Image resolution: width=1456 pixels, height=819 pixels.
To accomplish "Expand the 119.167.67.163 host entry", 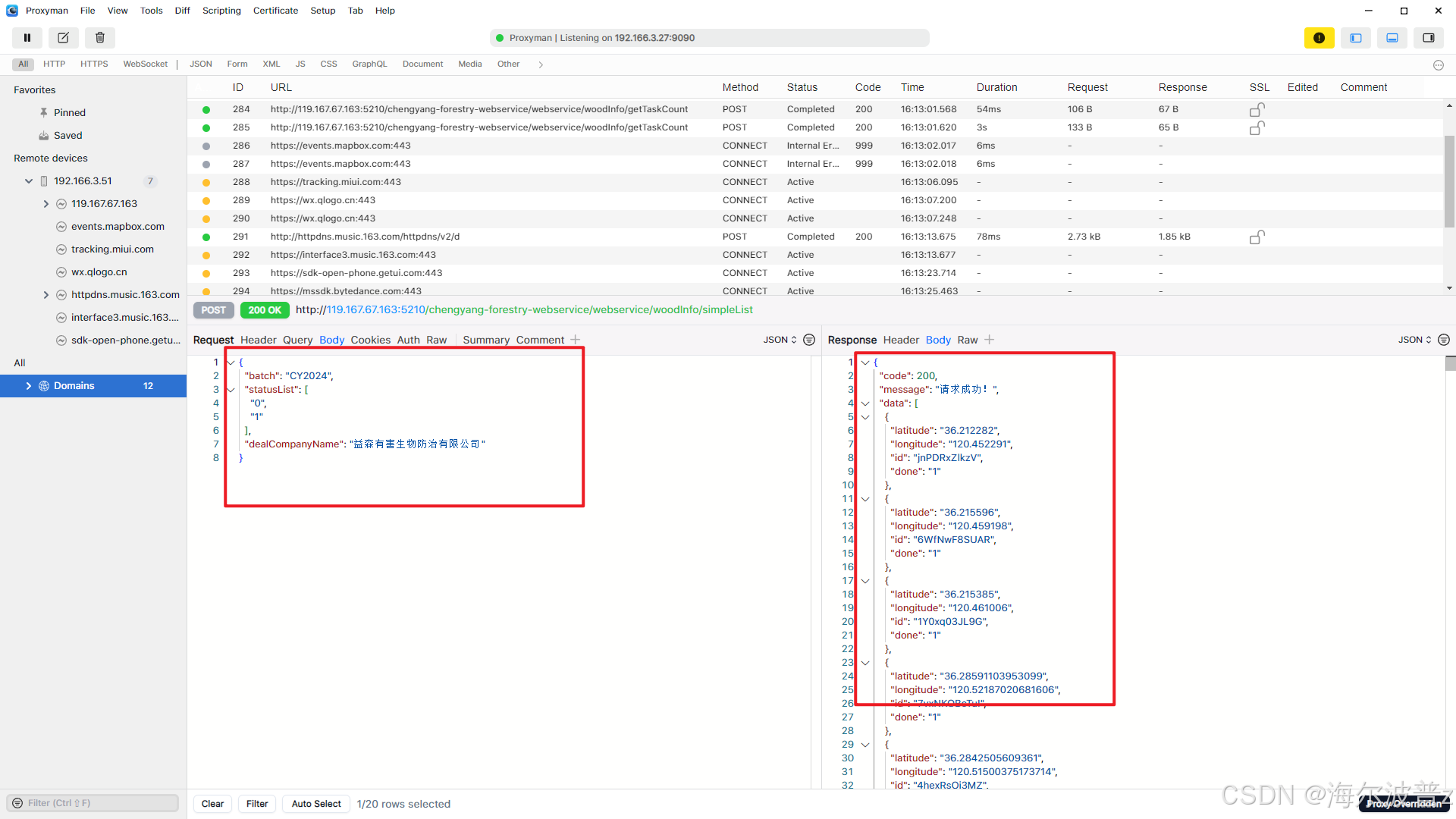I will pos(46,203).
